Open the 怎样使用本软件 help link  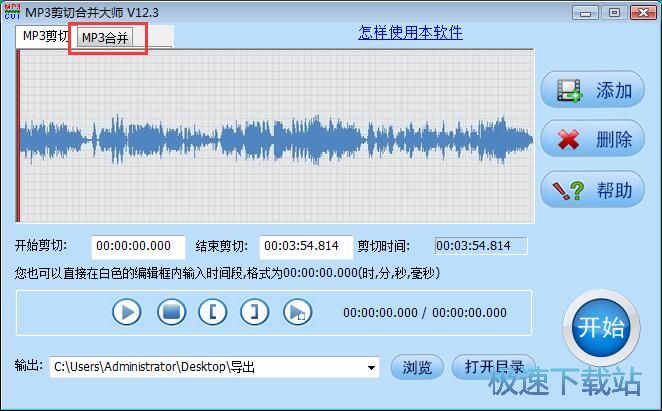[x=410, y=33]
